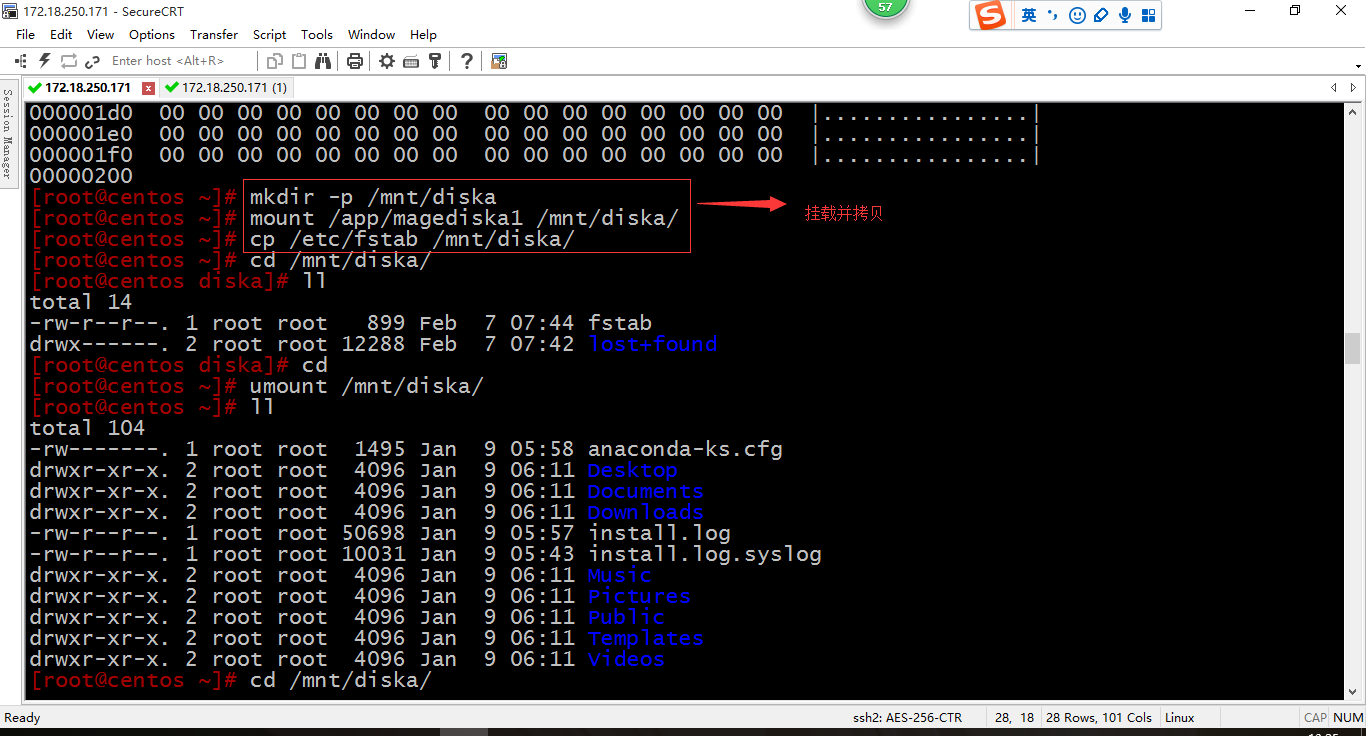Screen dimensions: 1366x736
Task: Click the Paste clipboard icon
Action: pyautogui.click(x=298, y=61)
